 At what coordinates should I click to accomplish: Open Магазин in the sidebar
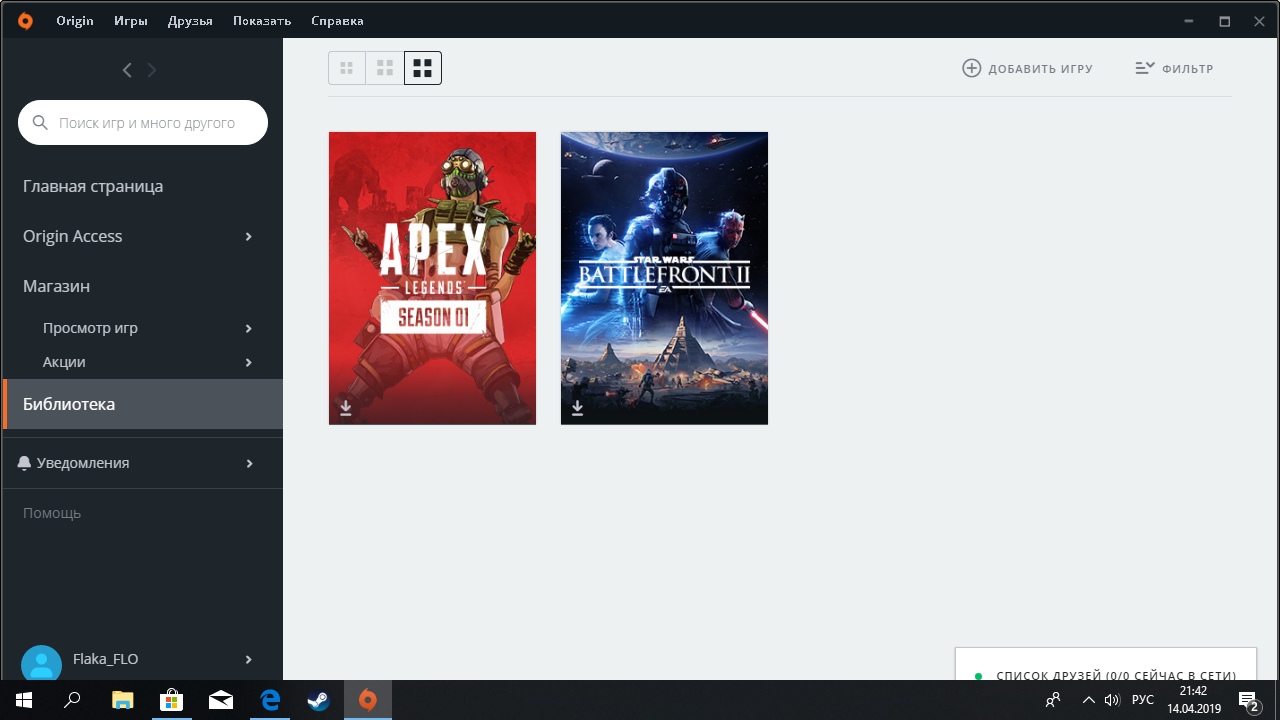tap(56, 286)
